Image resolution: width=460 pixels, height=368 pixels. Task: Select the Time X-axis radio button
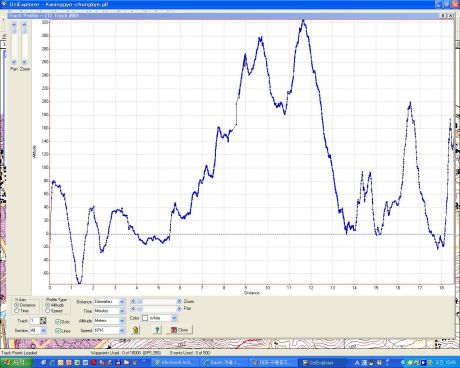(x=16, y=311)
